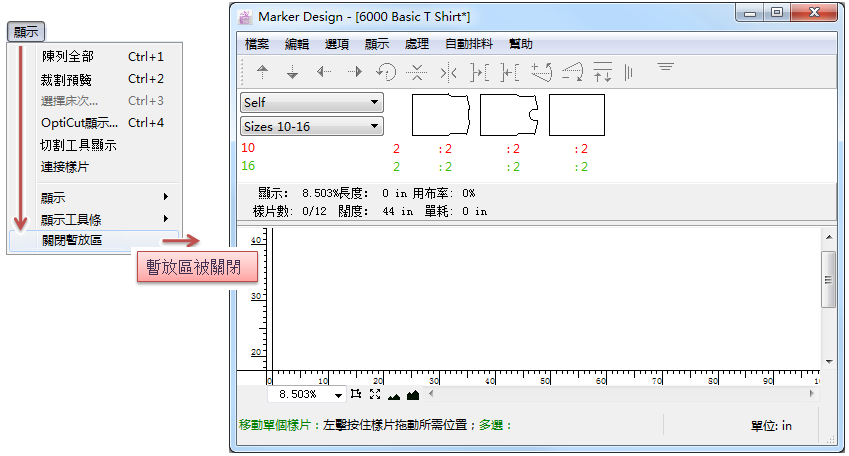Open the Self fabric dropdown
Viewport: 849px width, 456px height.
tap(312, 102)
